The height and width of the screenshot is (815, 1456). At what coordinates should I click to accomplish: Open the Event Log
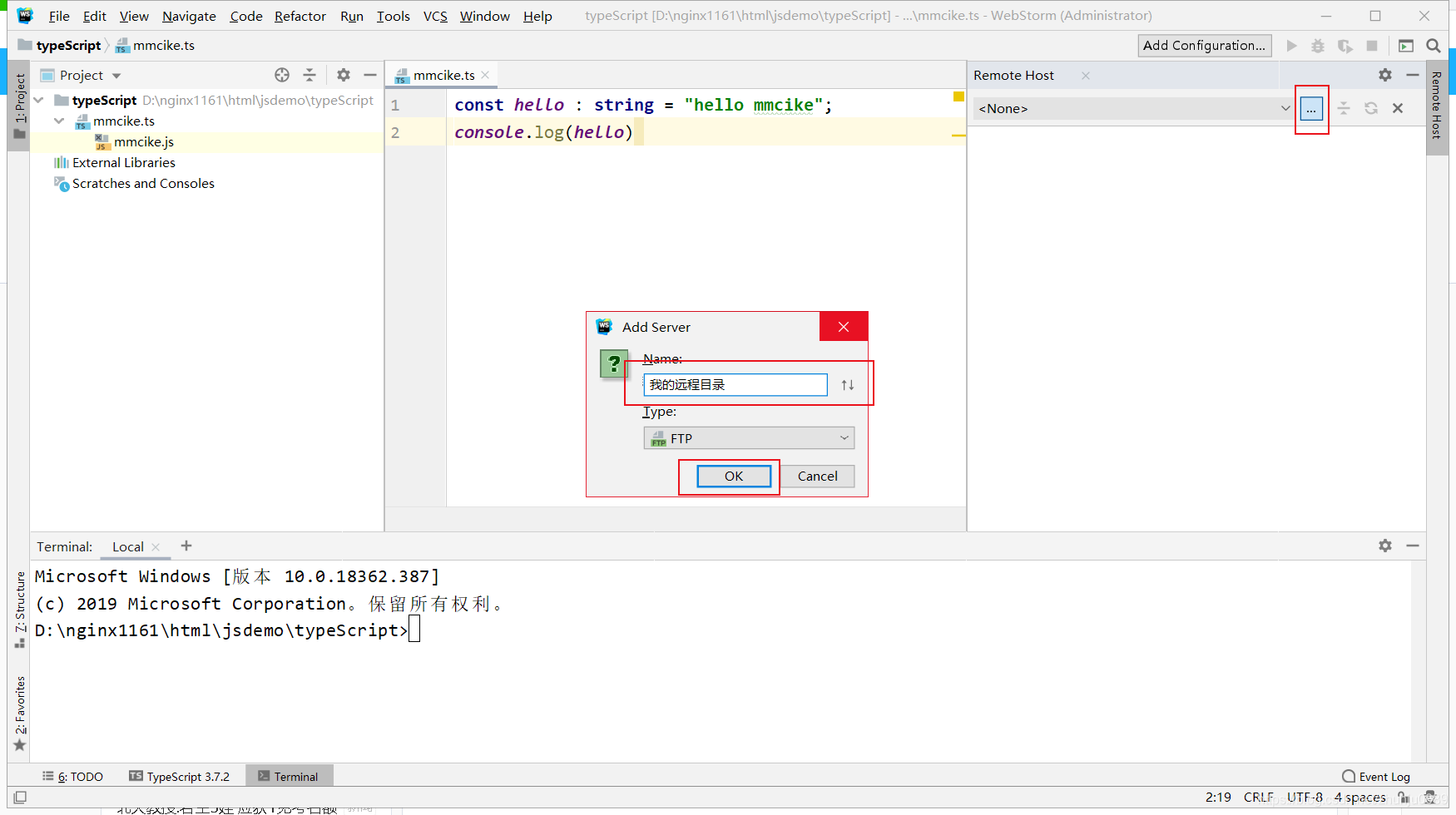[1376, 777]
